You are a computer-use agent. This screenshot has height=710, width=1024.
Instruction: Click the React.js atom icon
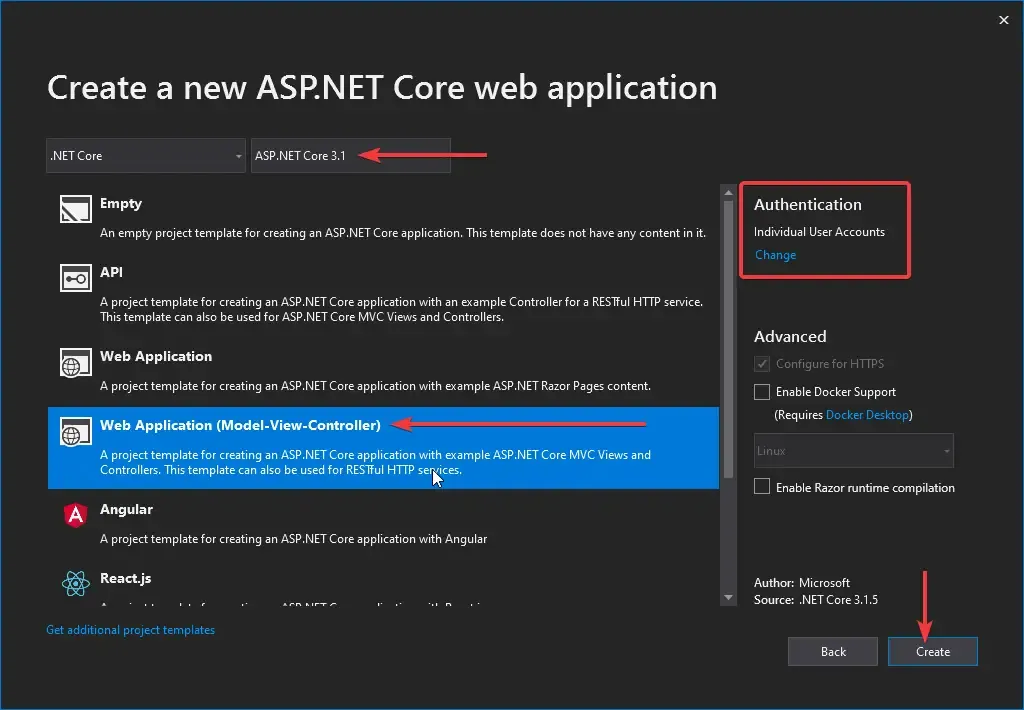(74, 584)
